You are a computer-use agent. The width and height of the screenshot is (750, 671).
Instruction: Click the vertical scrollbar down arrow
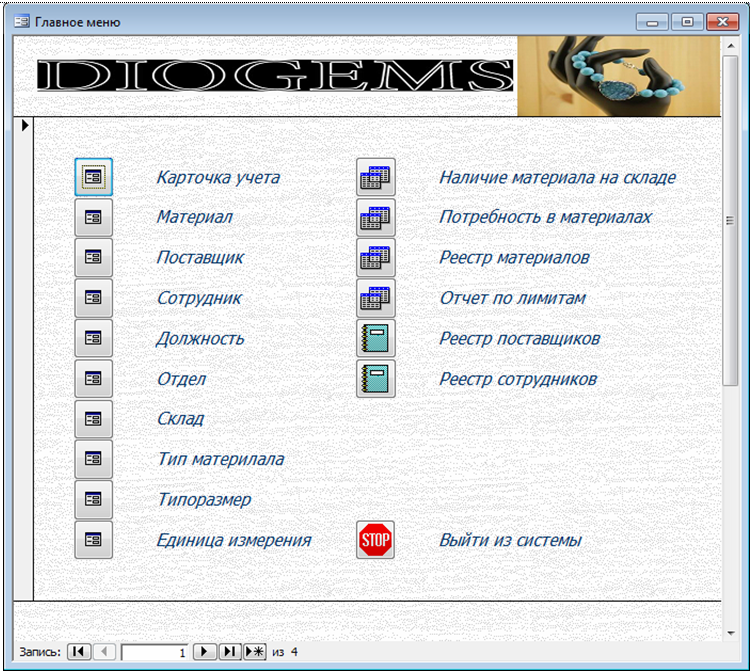coord(730,632)
